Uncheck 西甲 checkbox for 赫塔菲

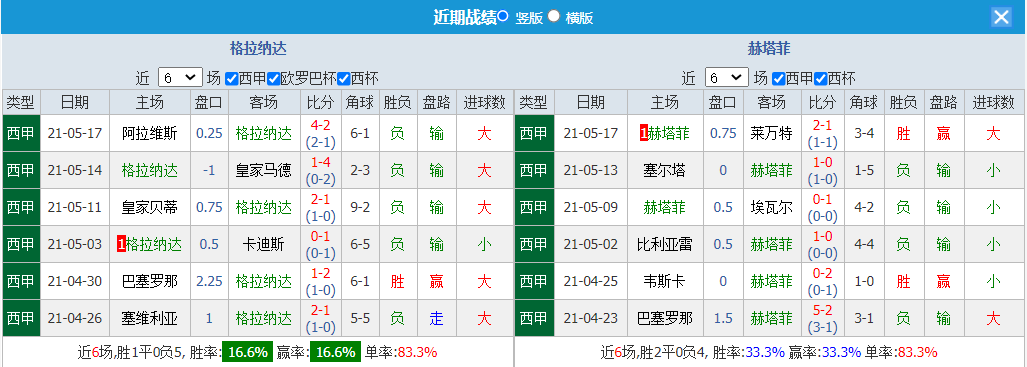coord(778,79)
